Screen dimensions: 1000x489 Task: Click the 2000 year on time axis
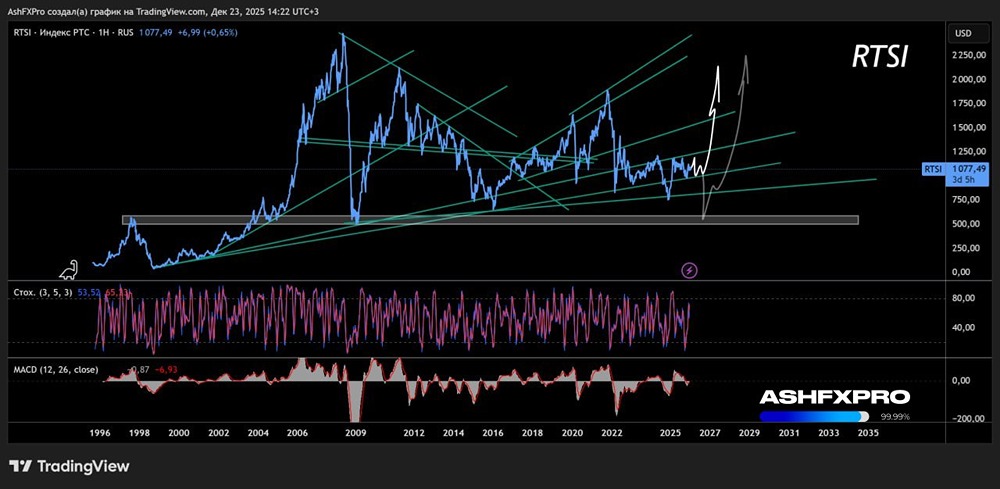(179, 432)
